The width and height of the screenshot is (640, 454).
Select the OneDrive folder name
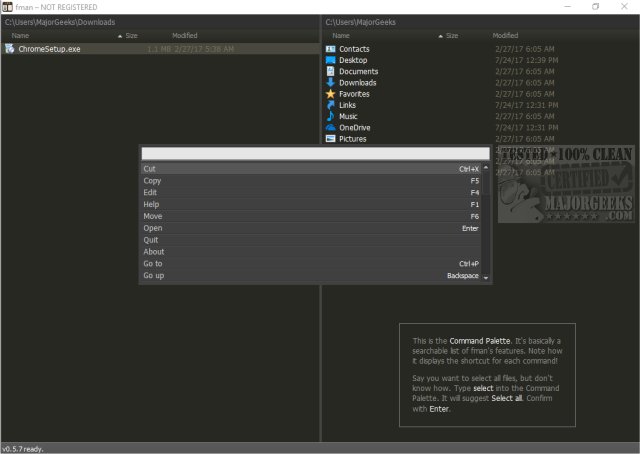pos(355,127)
